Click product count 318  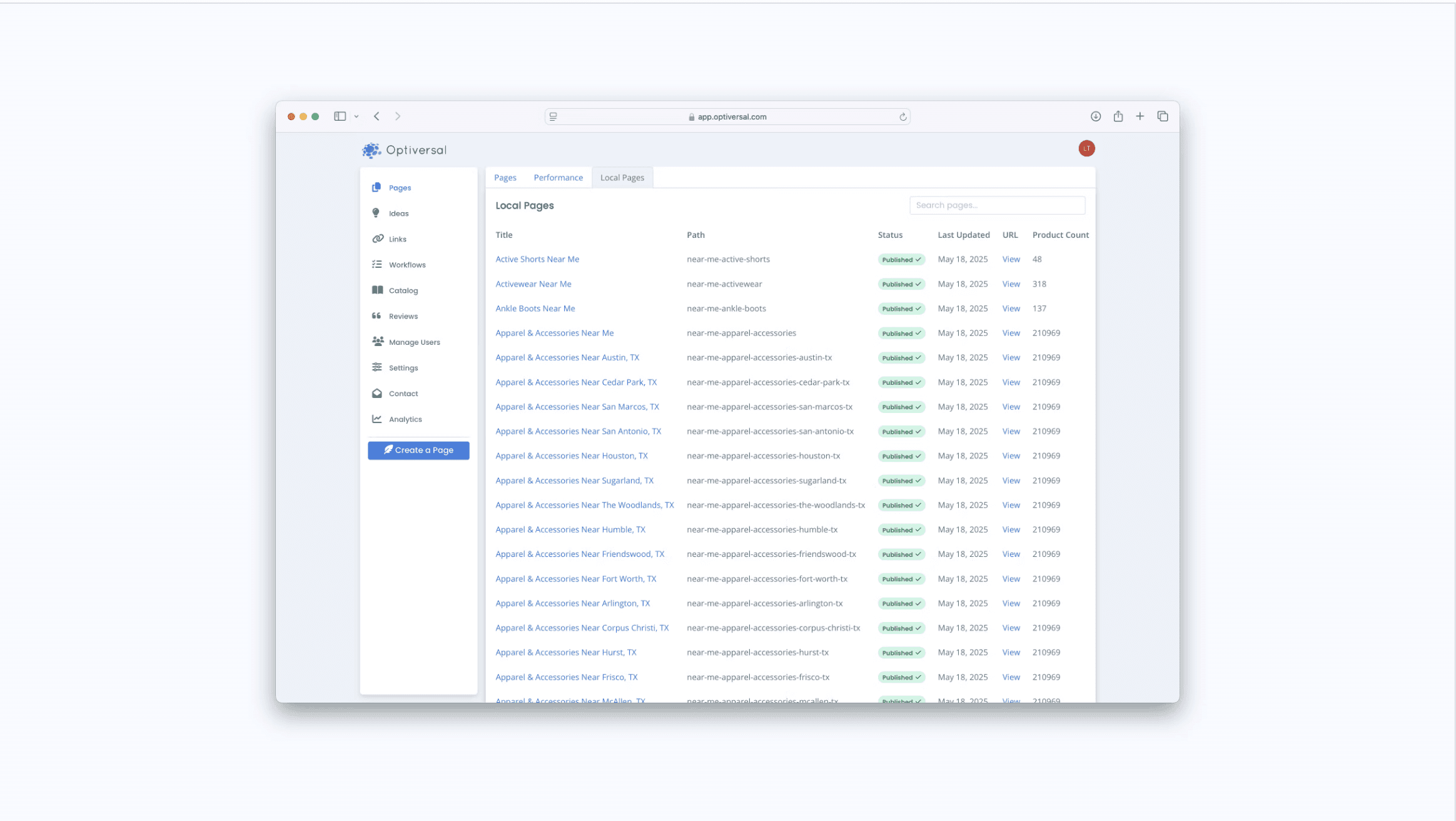point(1039,284)
